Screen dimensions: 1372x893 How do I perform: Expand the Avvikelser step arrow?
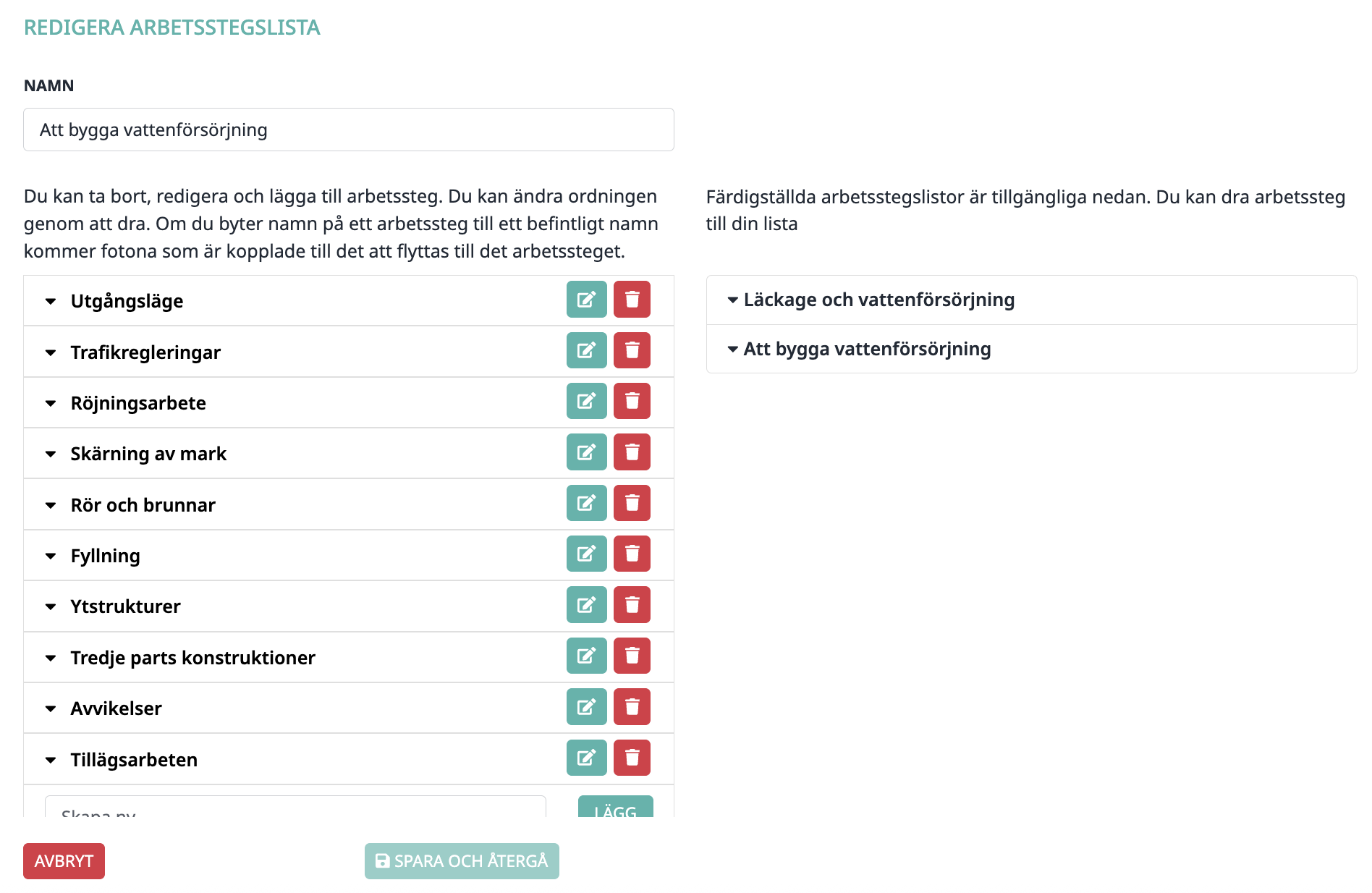click(x=51, y=708)
